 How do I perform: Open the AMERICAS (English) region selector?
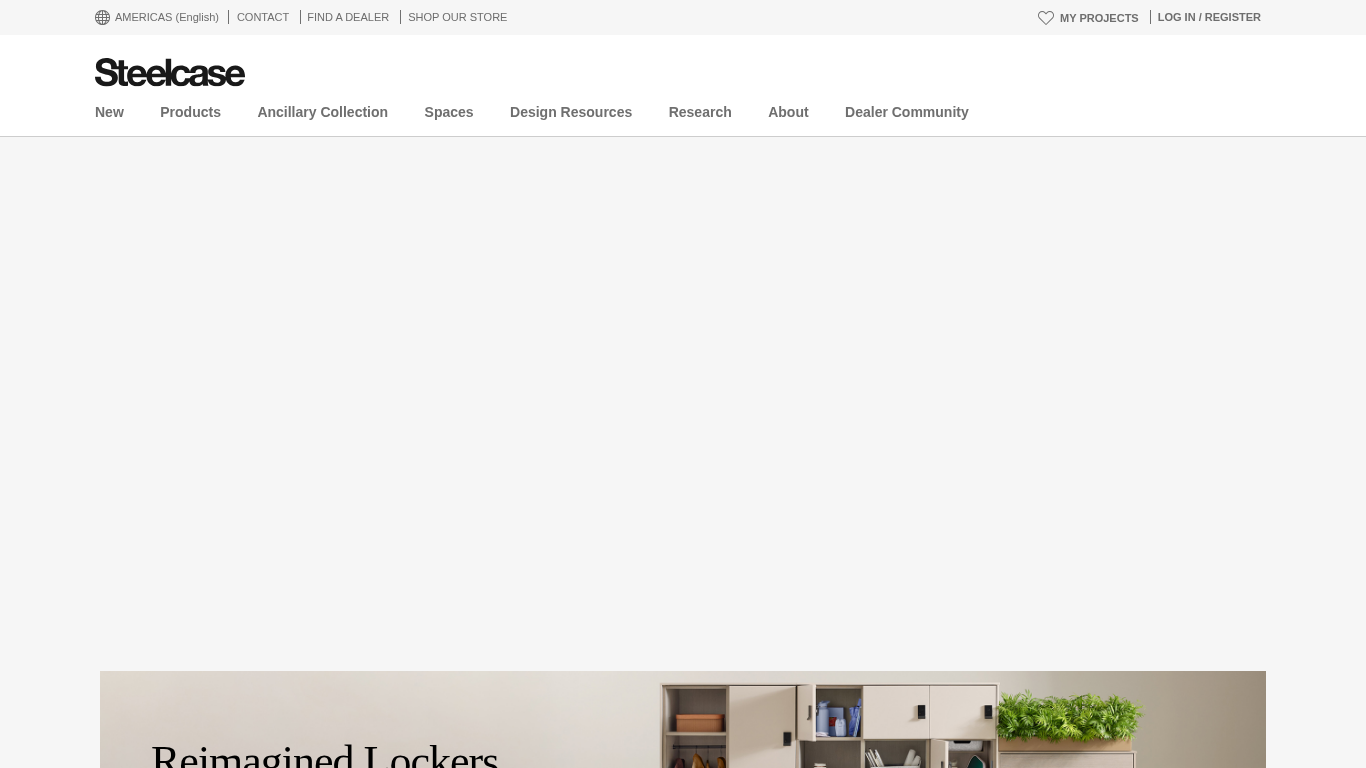166,17
